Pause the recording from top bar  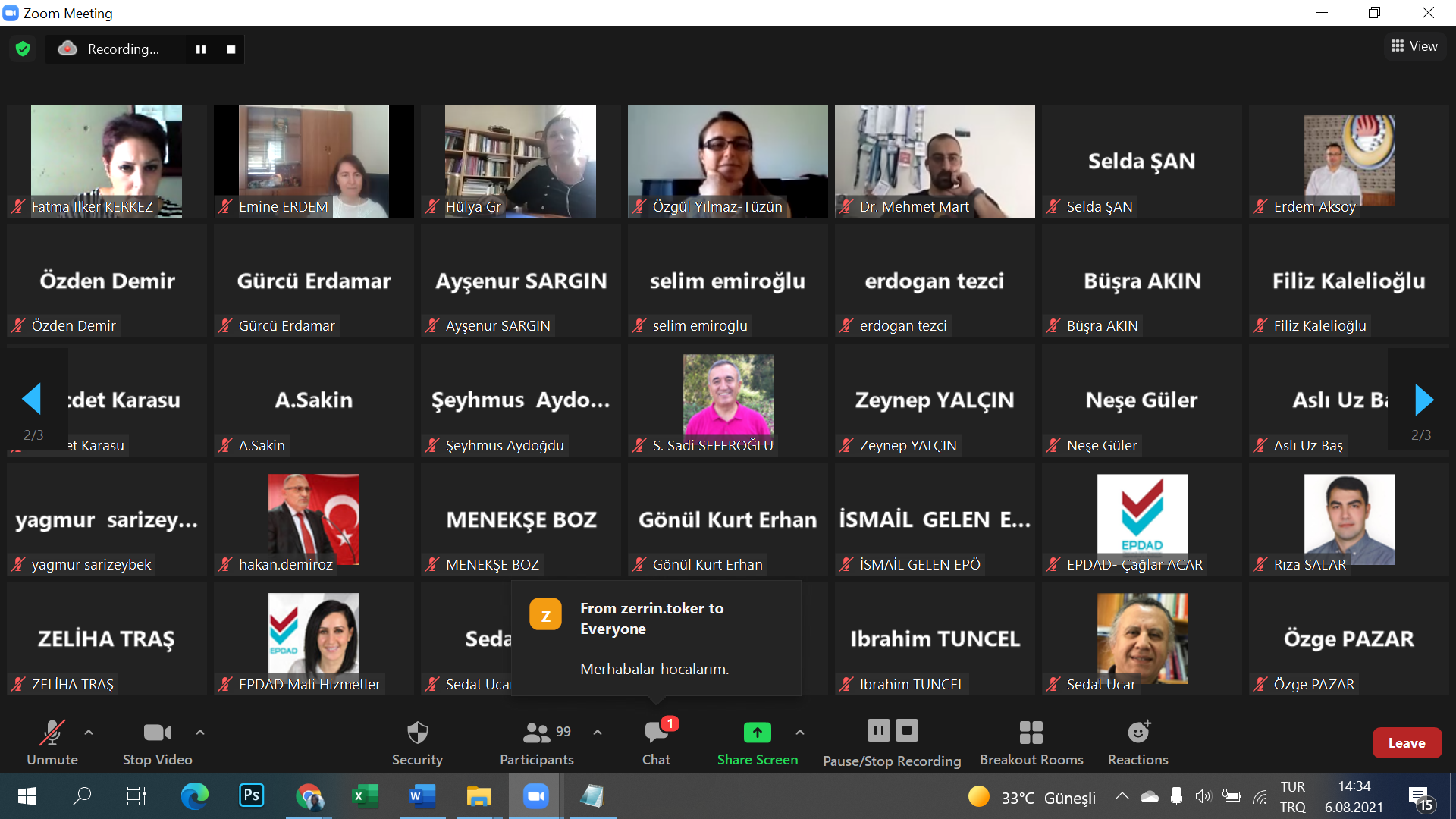click(201, 49)
